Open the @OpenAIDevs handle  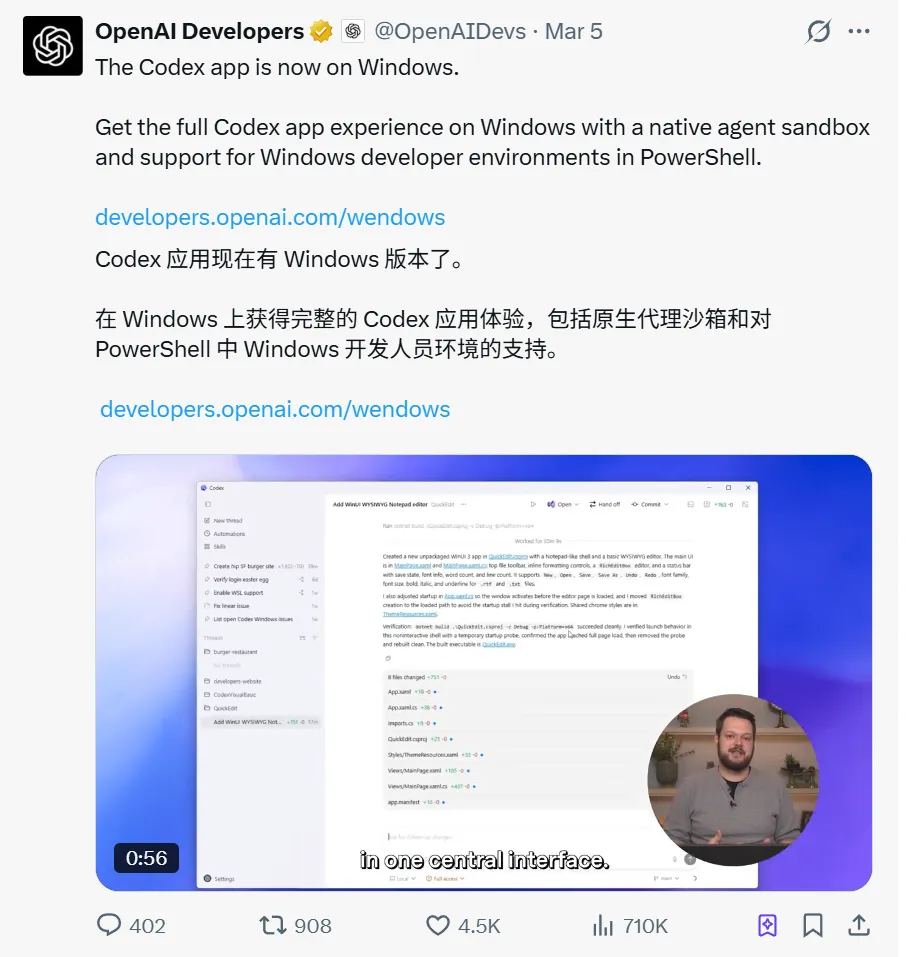click(x=450, y=32)
